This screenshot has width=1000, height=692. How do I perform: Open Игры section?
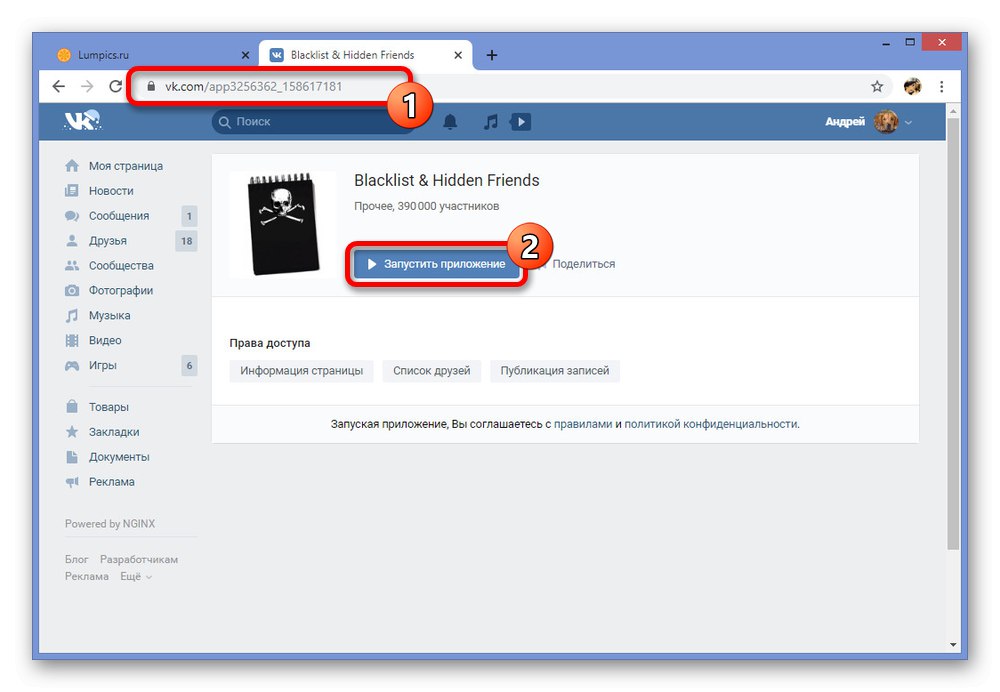point(103,365)
